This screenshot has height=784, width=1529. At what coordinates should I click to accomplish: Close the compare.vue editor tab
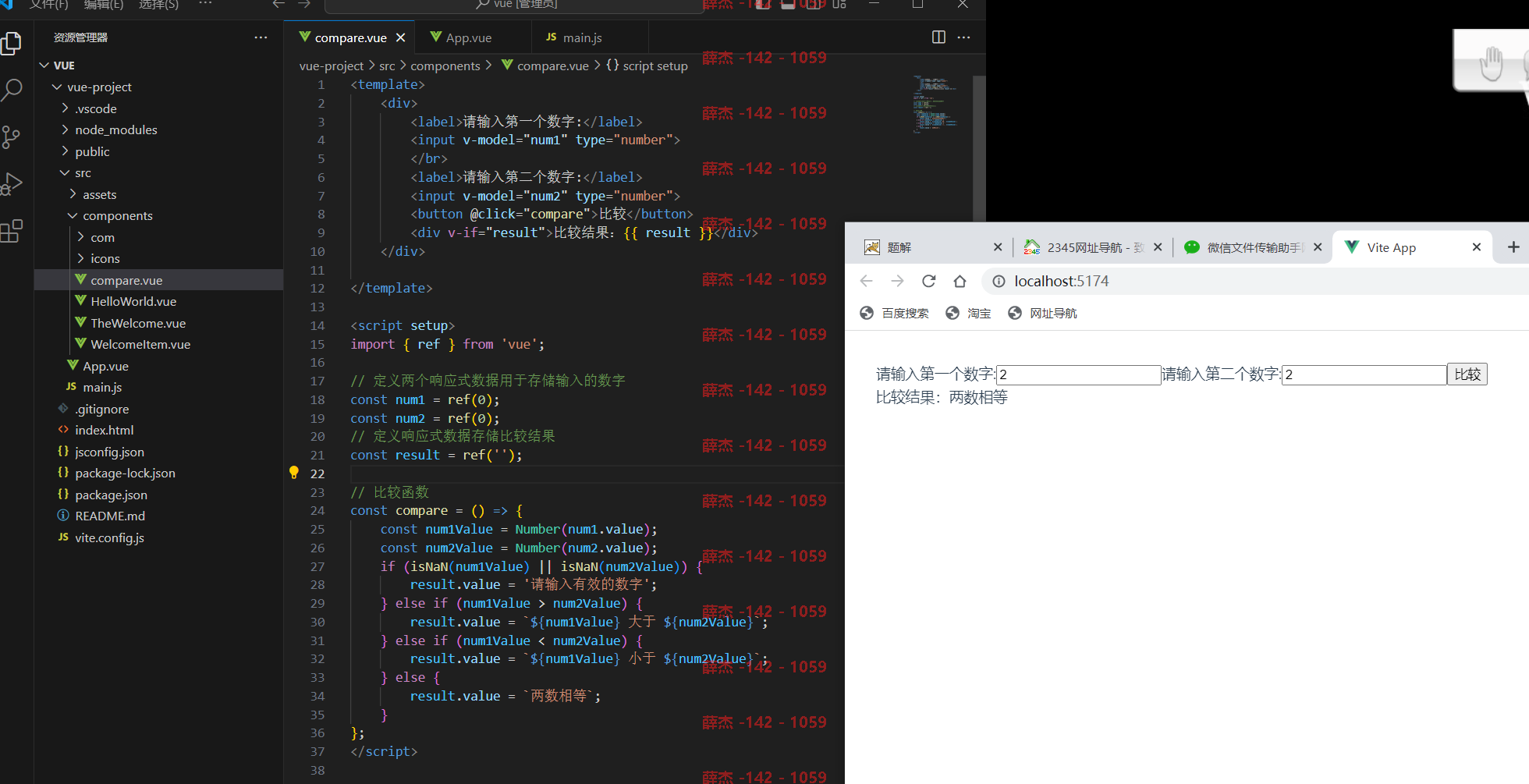pos(400,37)
